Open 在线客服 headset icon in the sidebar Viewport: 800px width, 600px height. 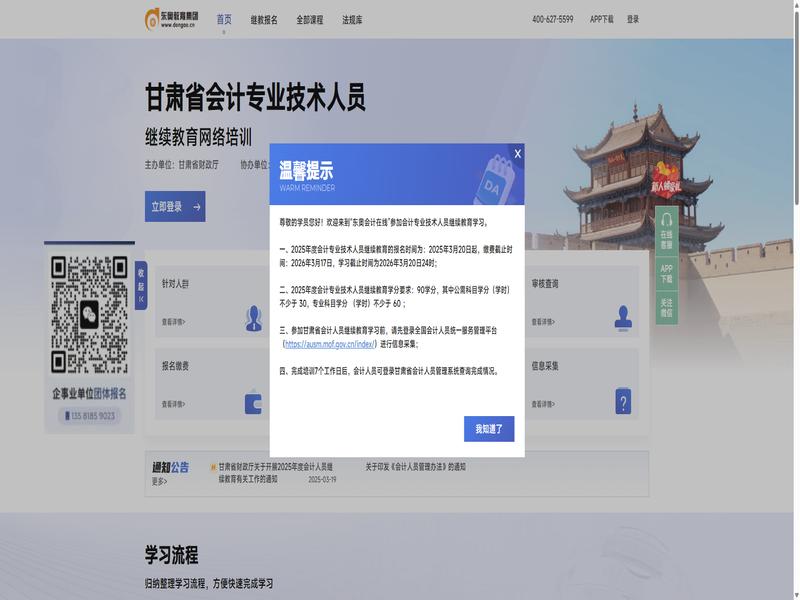667,220
